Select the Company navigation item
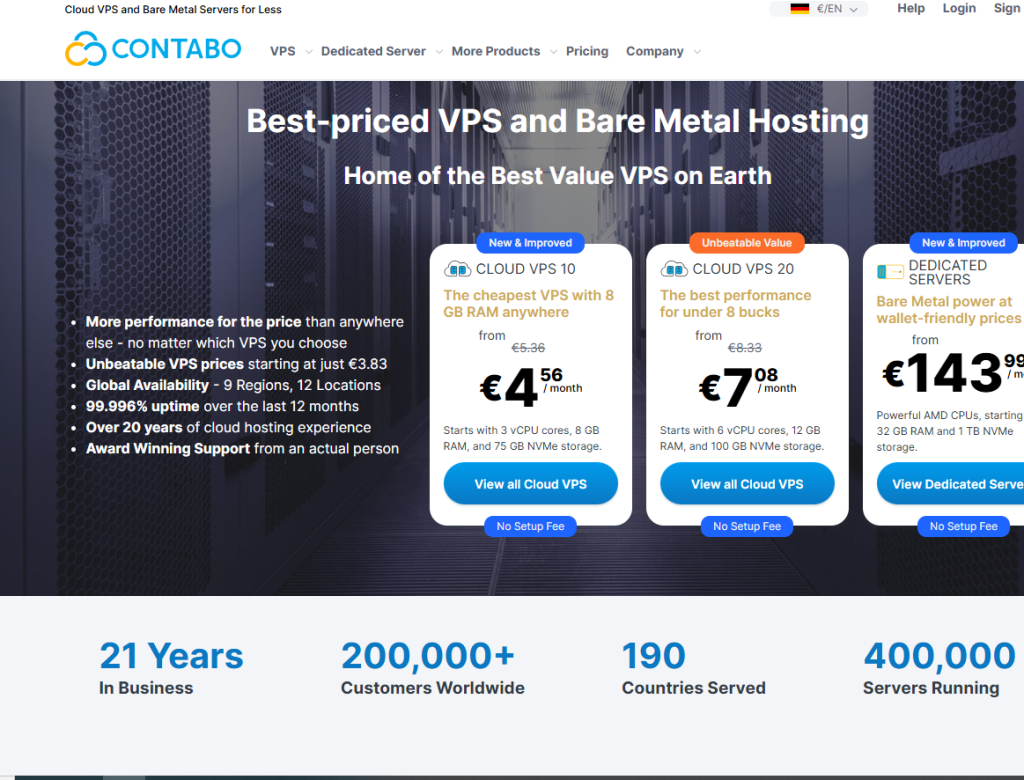 (x=654, y=51)
